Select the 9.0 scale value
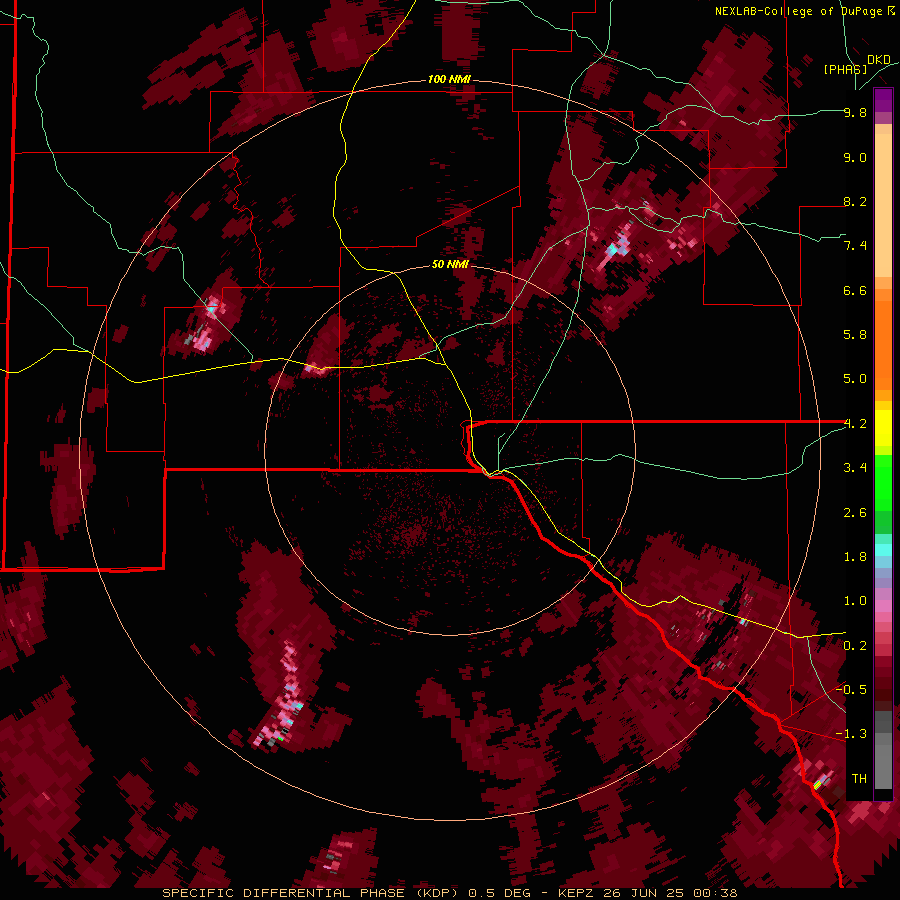 (855, 157)
